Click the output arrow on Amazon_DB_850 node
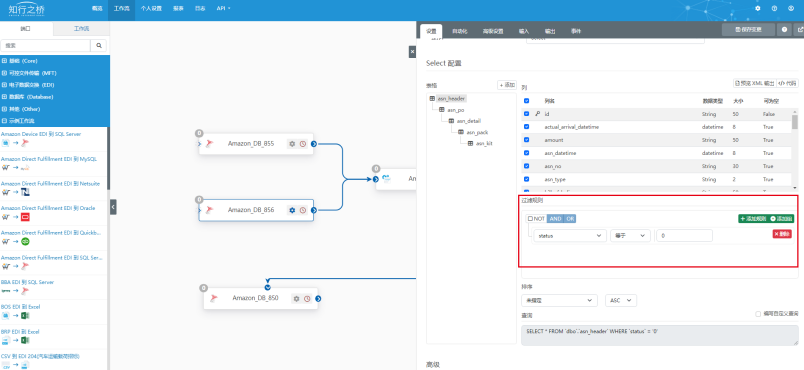The width and height of the screenshot is (804, 370). pos(318,299)
